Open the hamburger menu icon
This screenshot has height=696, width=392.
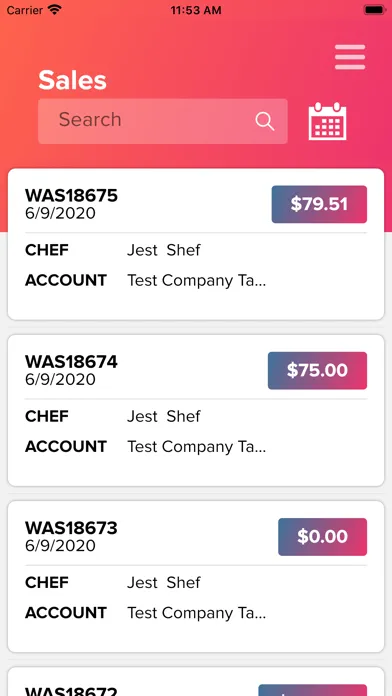point(350,57)
